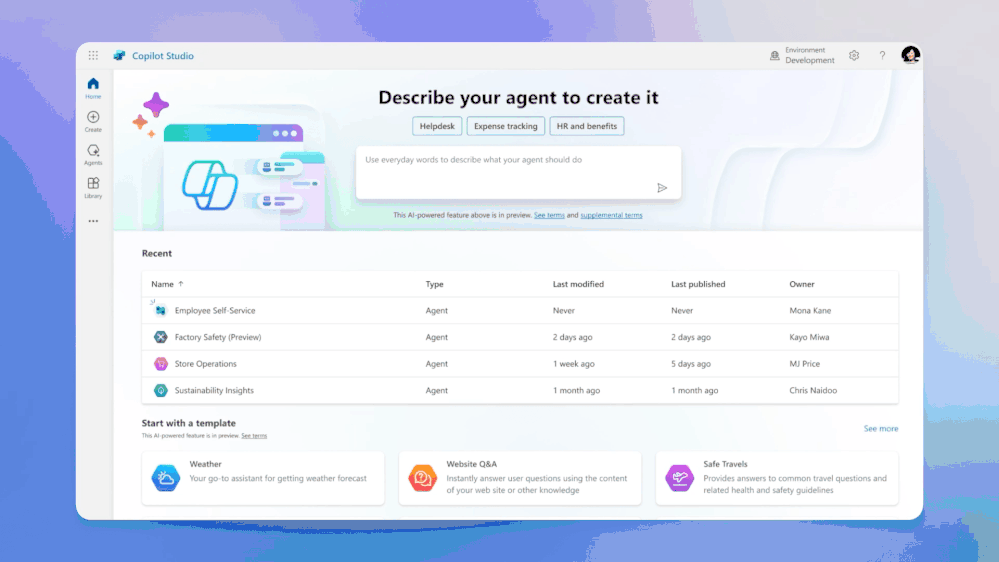Open Agents in the sidebar
Viewport: 999px width, 562px height.
93,154
